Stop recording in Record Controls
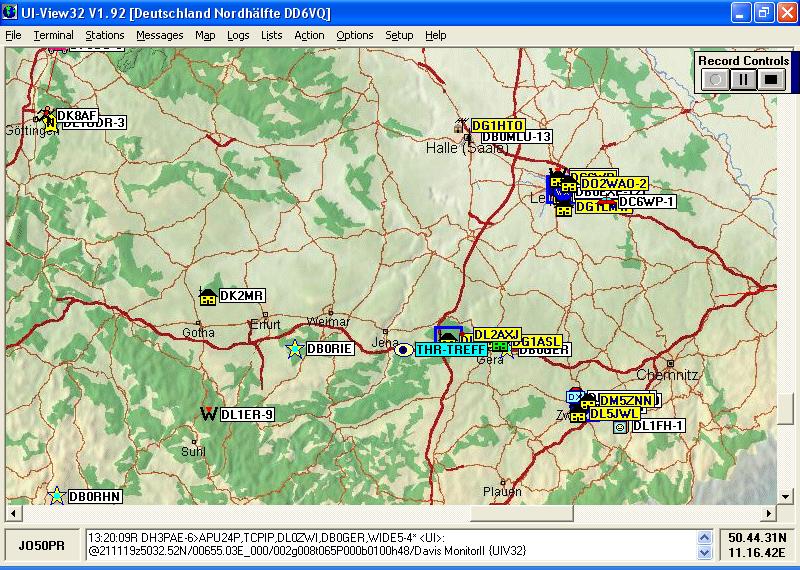This screenshot has height=570, width=800. [771, 80]
